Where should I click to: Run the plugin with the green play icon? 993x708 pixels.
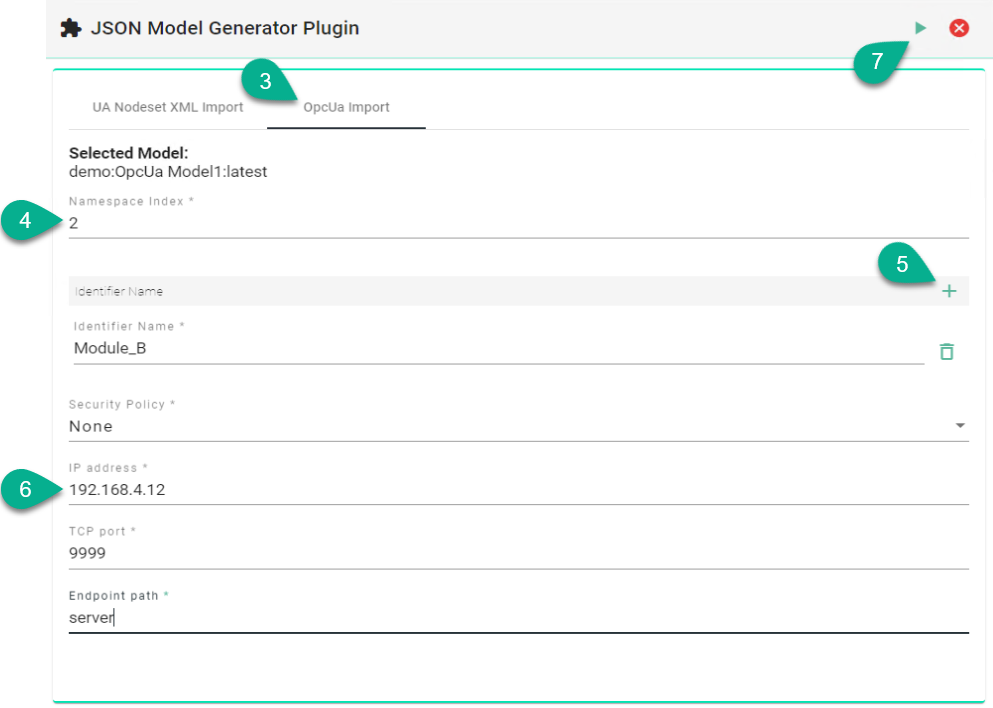point(920,28)
